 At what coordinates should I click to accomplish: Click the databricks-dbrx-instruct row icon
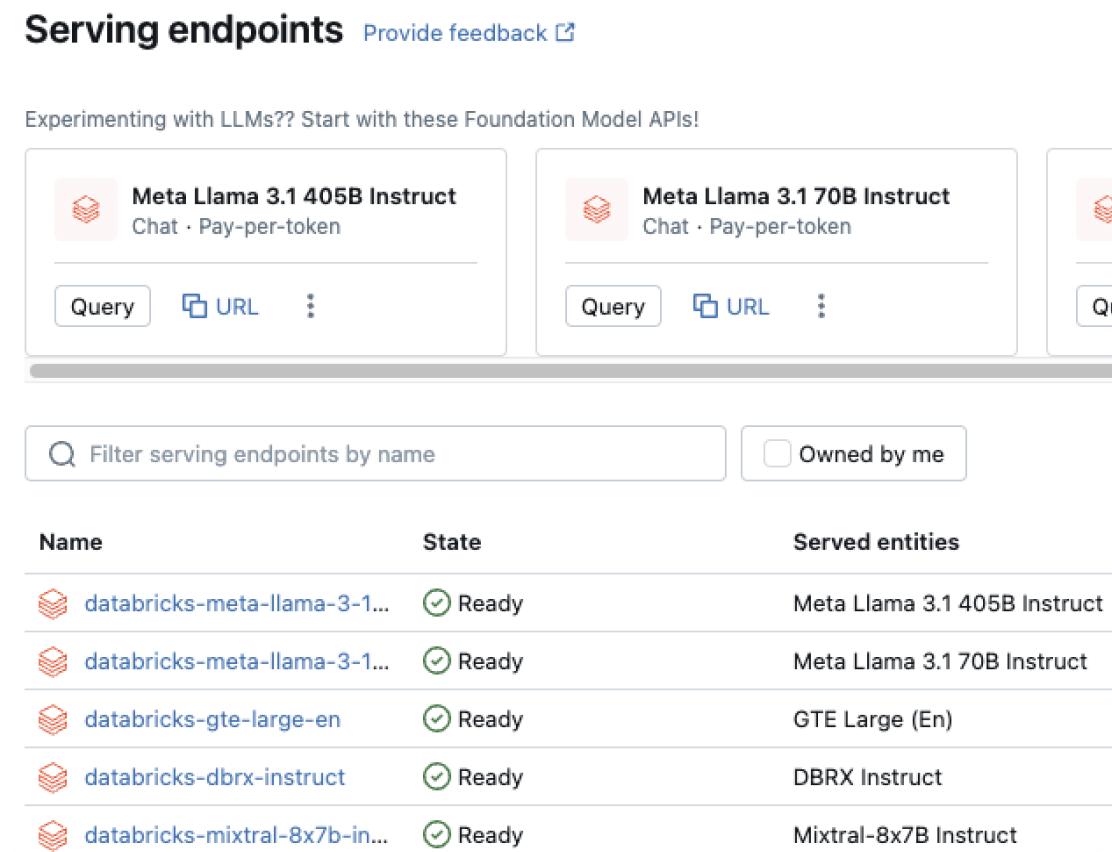53,777
